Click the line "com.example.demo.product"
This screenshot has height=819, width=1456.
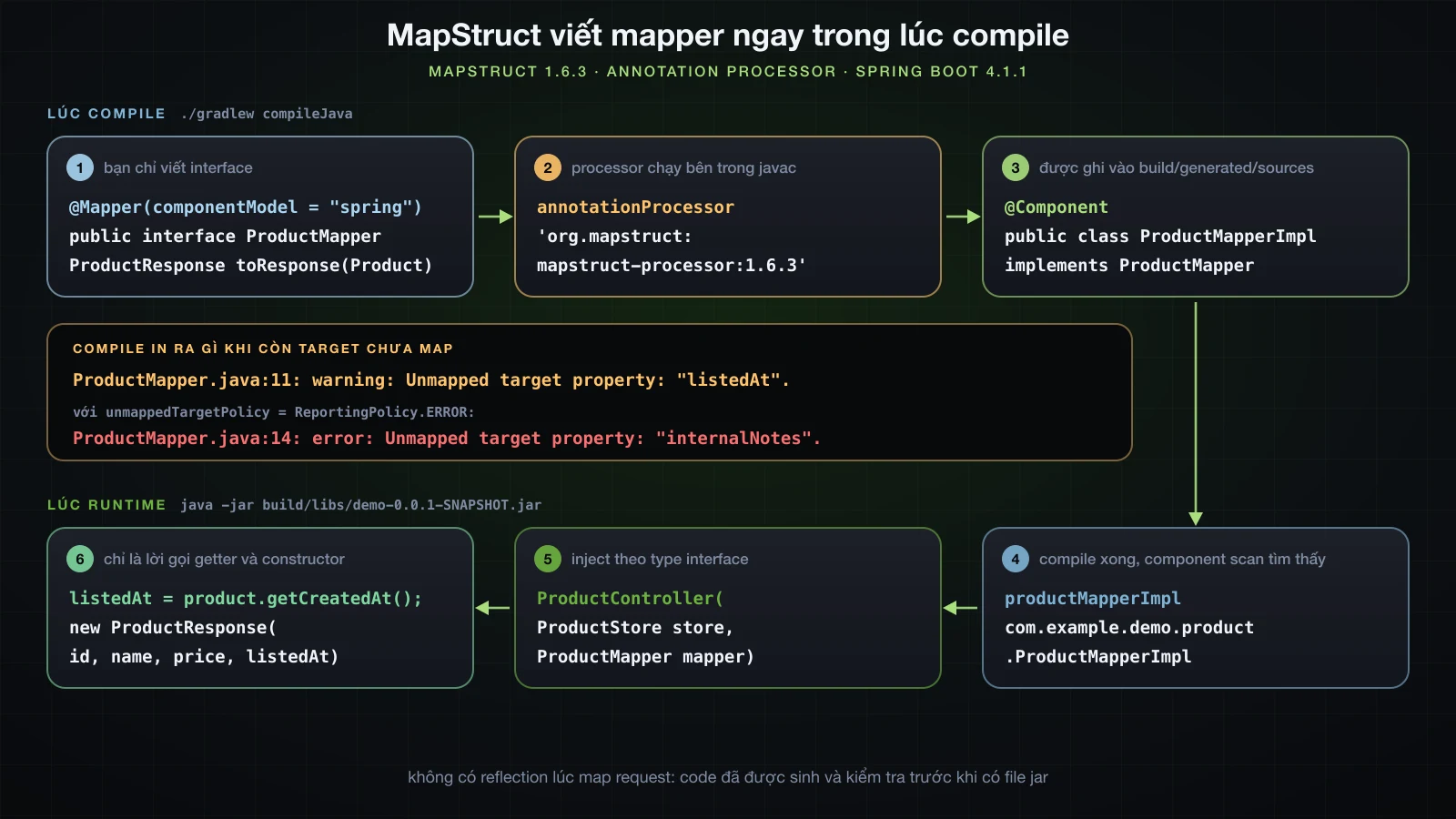coord(1129,628)
